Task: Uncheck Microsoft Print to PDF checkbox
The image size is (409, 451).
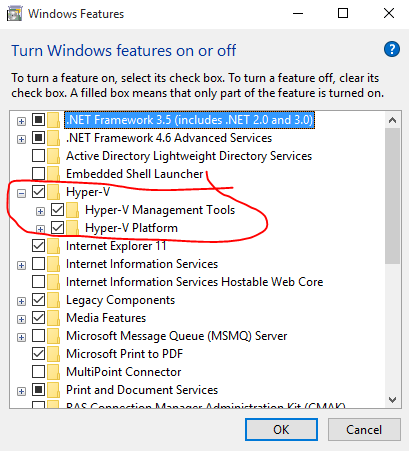Action: point(38,354)
